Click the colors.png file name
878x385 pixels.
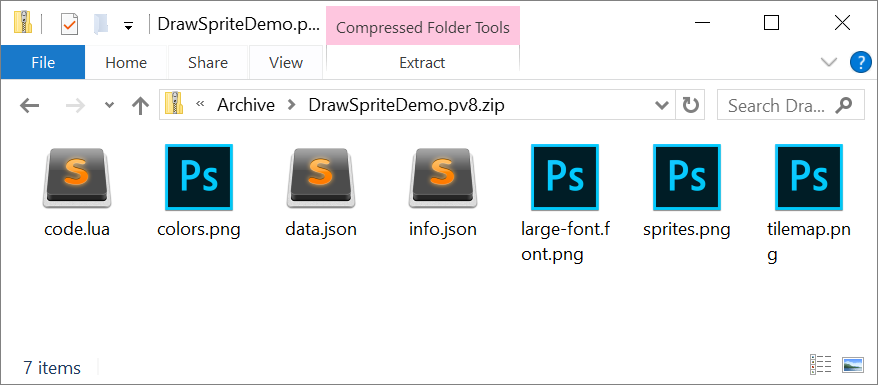pyautogui.click(x=199, y=229)
